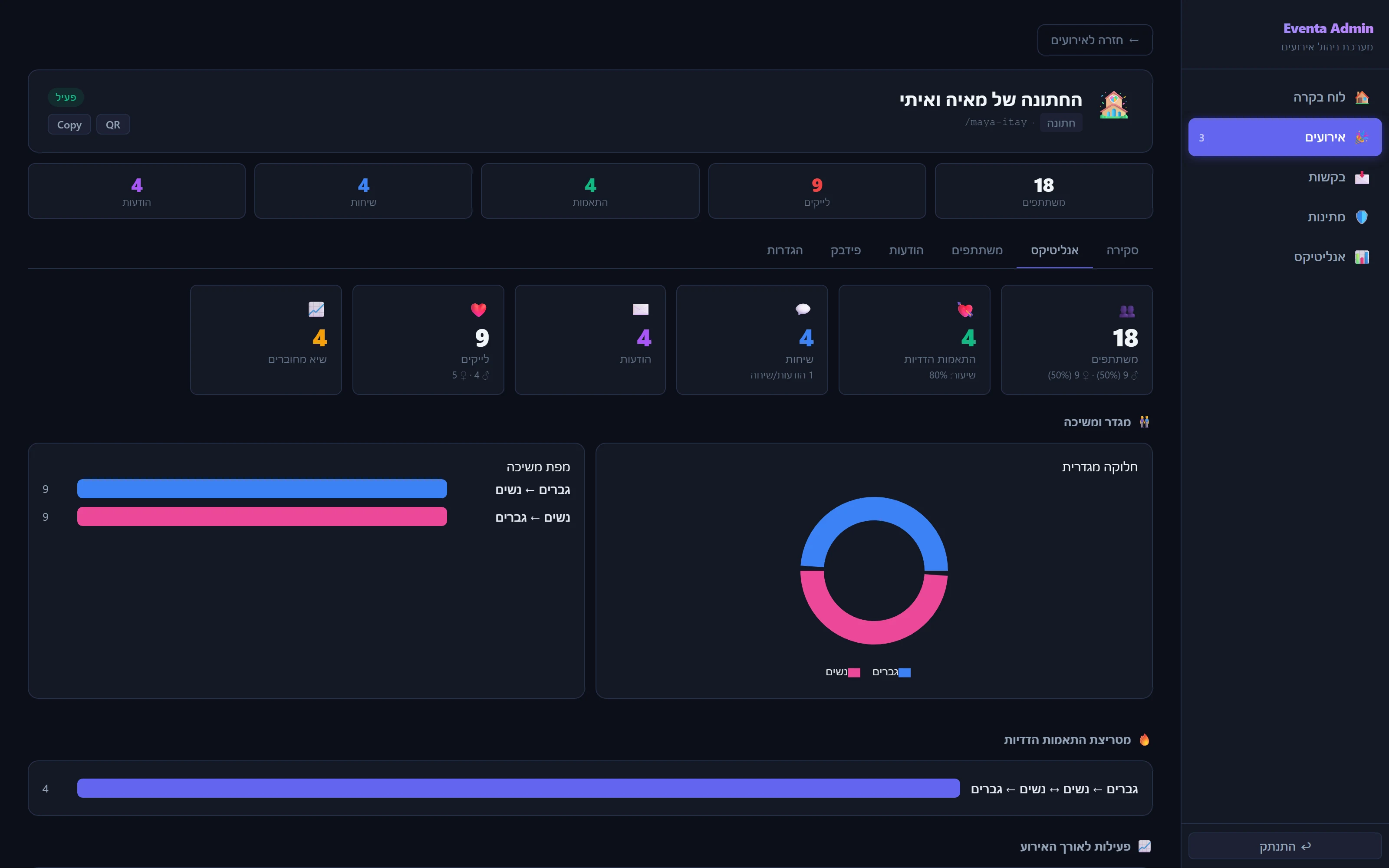Click the couple icon beside מגדר ומשיכה heading
Screen dimensions: 1389x868
pyautogui.click(x=1144, y=422)
